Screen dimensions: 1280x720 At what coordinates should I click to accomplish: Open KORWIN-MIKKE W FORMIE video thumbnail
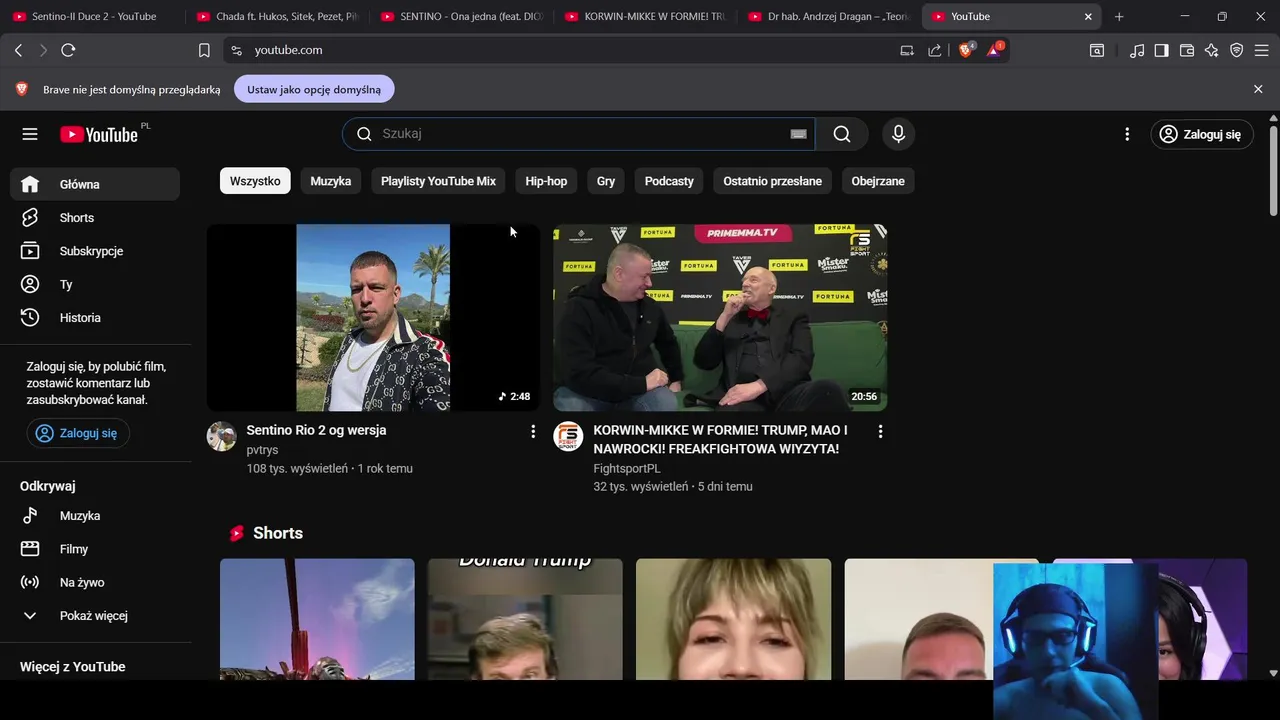[x=720, y=317]
